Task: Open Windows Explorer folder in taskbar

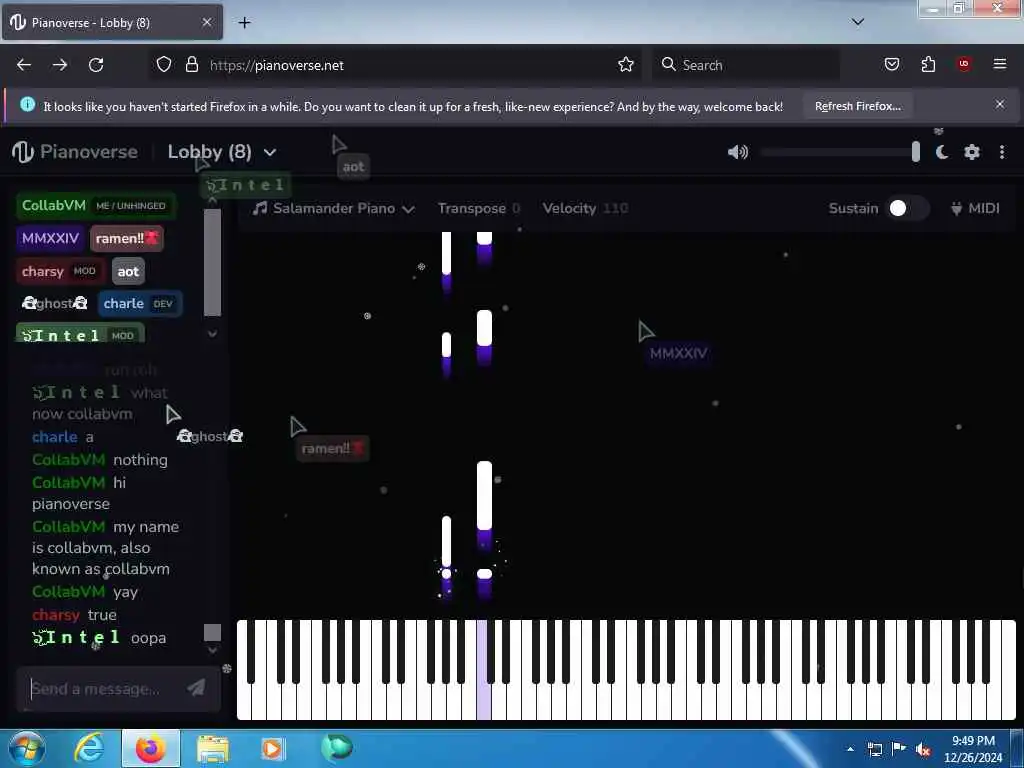Action: point(213,749)
